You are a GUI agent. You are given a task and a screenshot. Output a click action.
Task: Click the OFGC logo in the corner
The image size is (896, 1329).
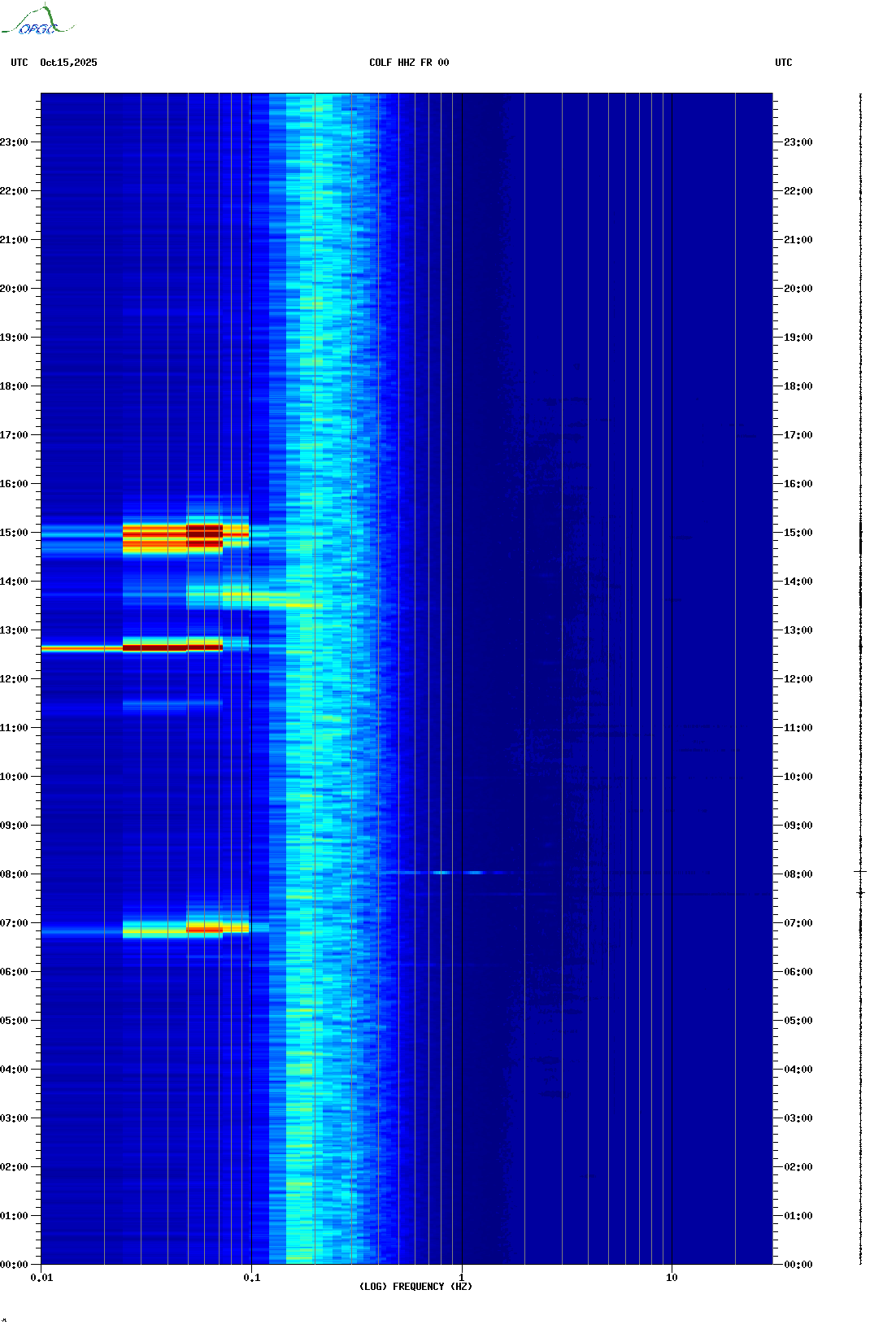37,20
